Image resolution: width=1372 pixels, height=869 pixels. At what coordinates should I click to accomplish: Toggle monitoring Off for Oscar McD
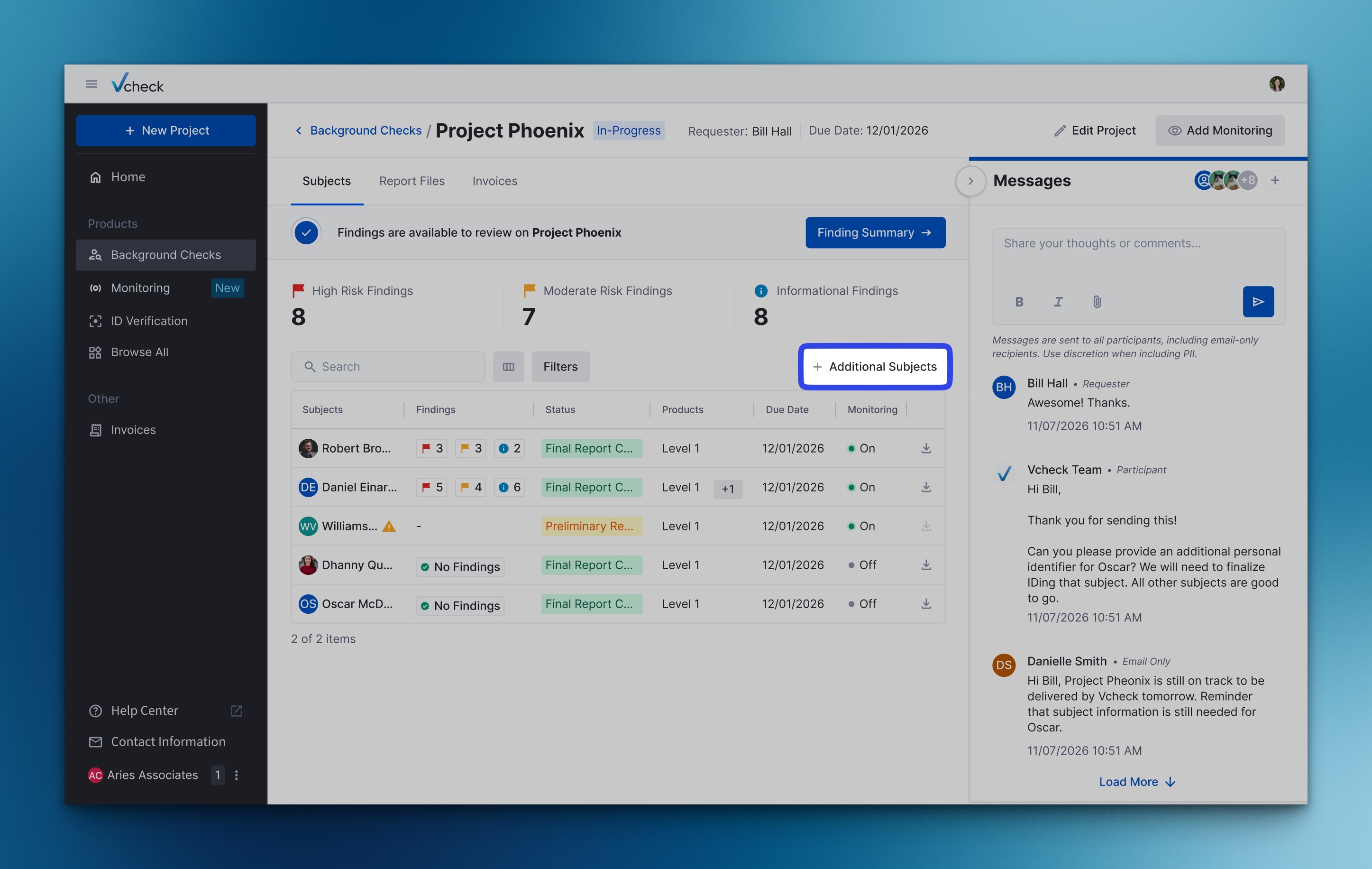pyautogui.click(x=862, y=604)
